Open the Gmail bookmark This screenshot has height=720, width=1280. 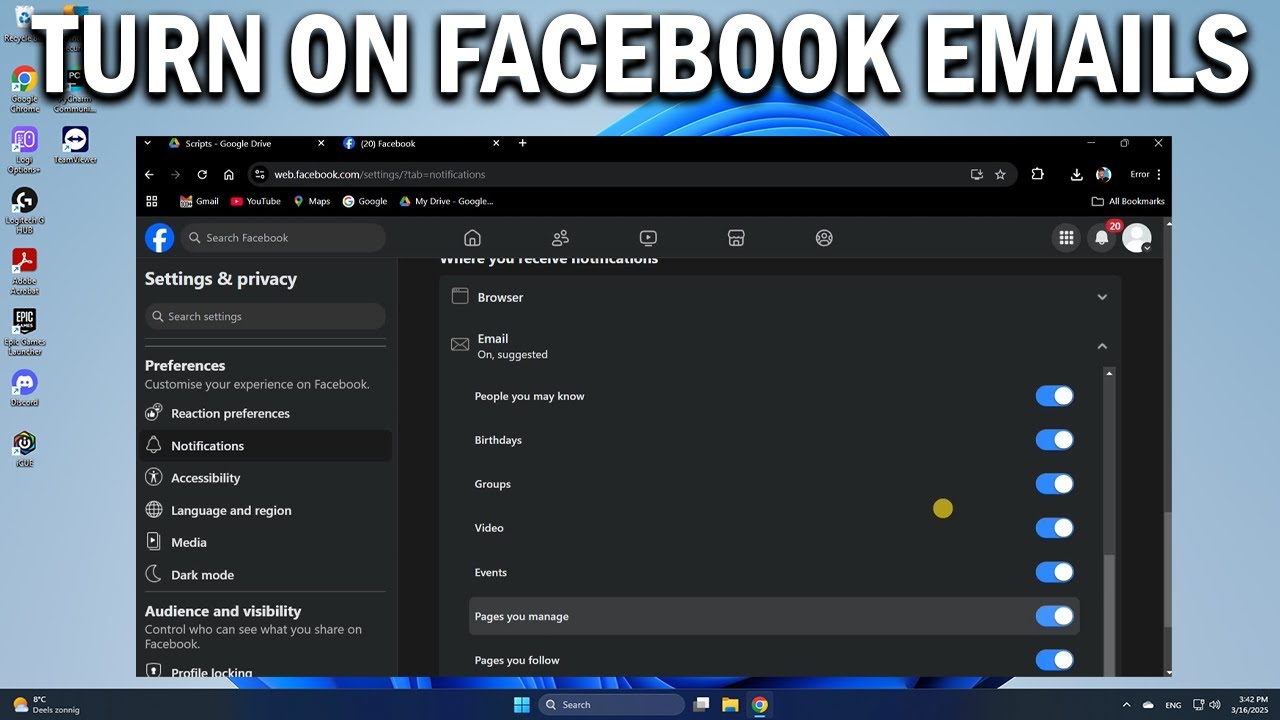pyautogui.click(x=199, y=201)
